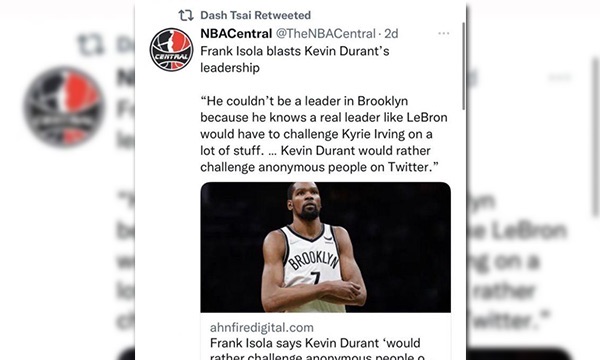Image resolution: width=600 pixels, height=360 pixels.
Task: Click the line about anonymous people on Twitter
Action: [x=319, y=167]
